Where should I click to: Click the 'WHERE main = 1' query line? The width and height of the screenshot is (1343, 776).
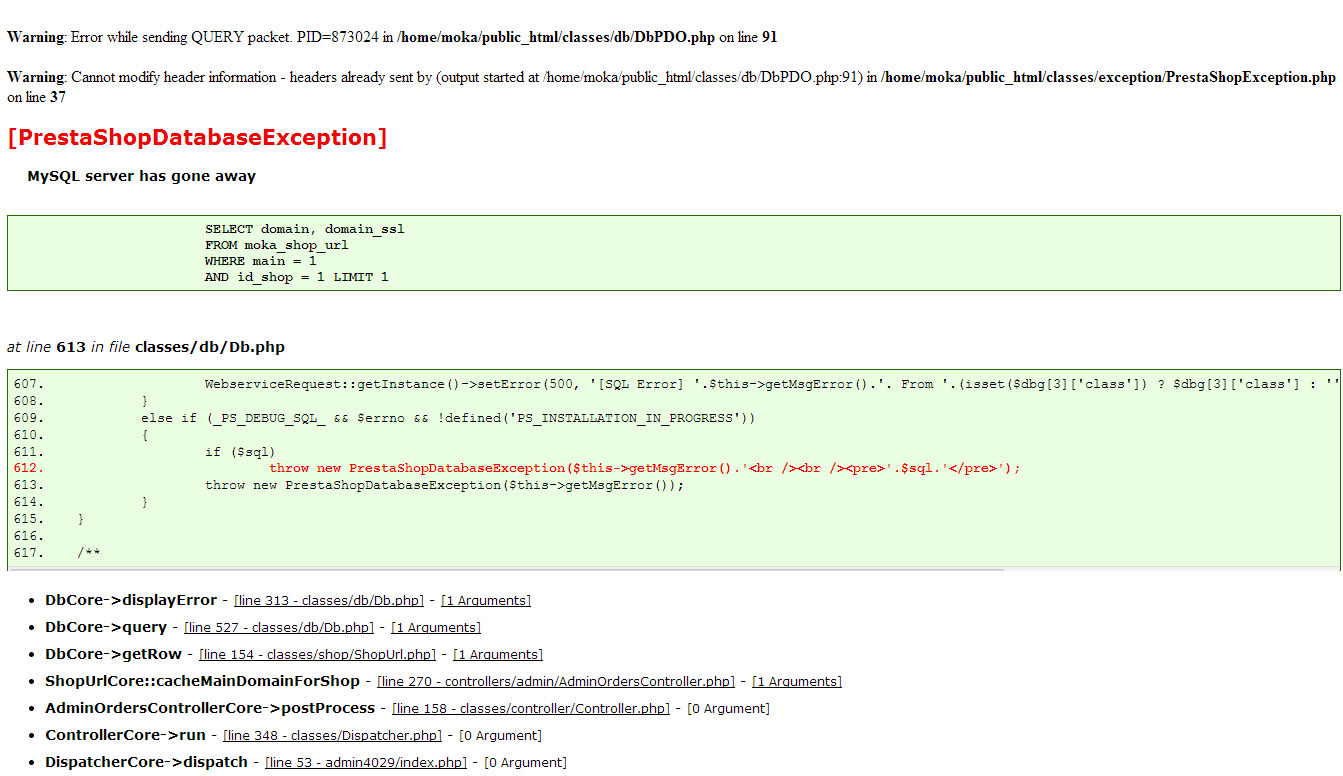(x=261, y=261)
